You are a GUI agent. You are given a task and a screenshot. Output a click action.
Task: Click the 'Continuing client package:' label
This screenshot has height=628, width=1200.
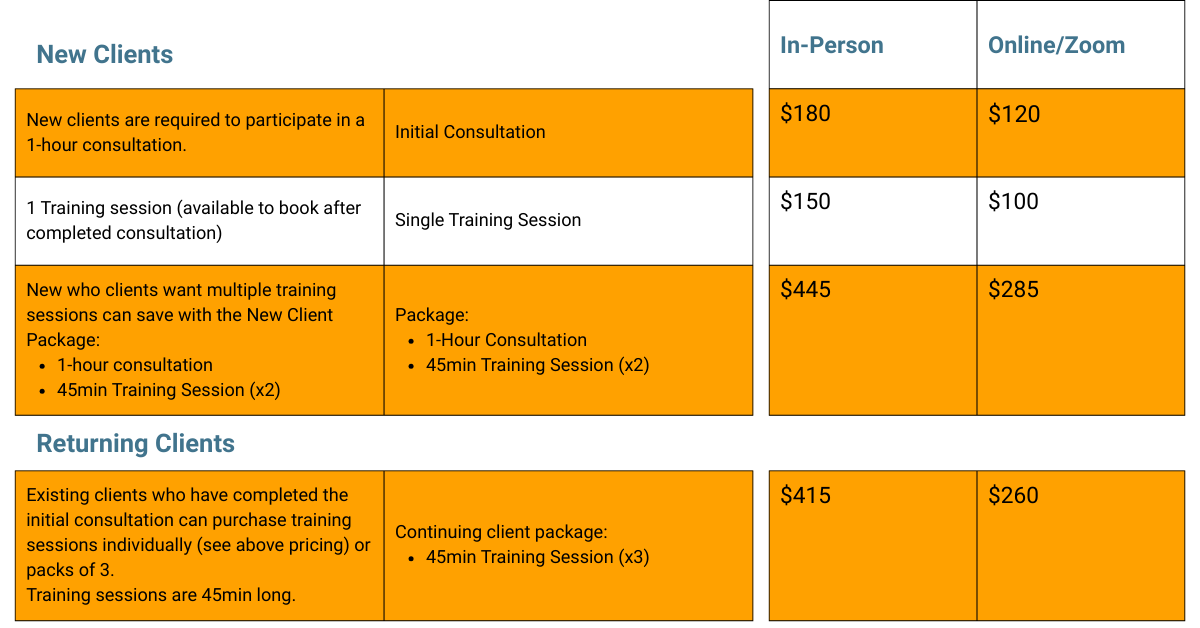[x=501, y=533]
